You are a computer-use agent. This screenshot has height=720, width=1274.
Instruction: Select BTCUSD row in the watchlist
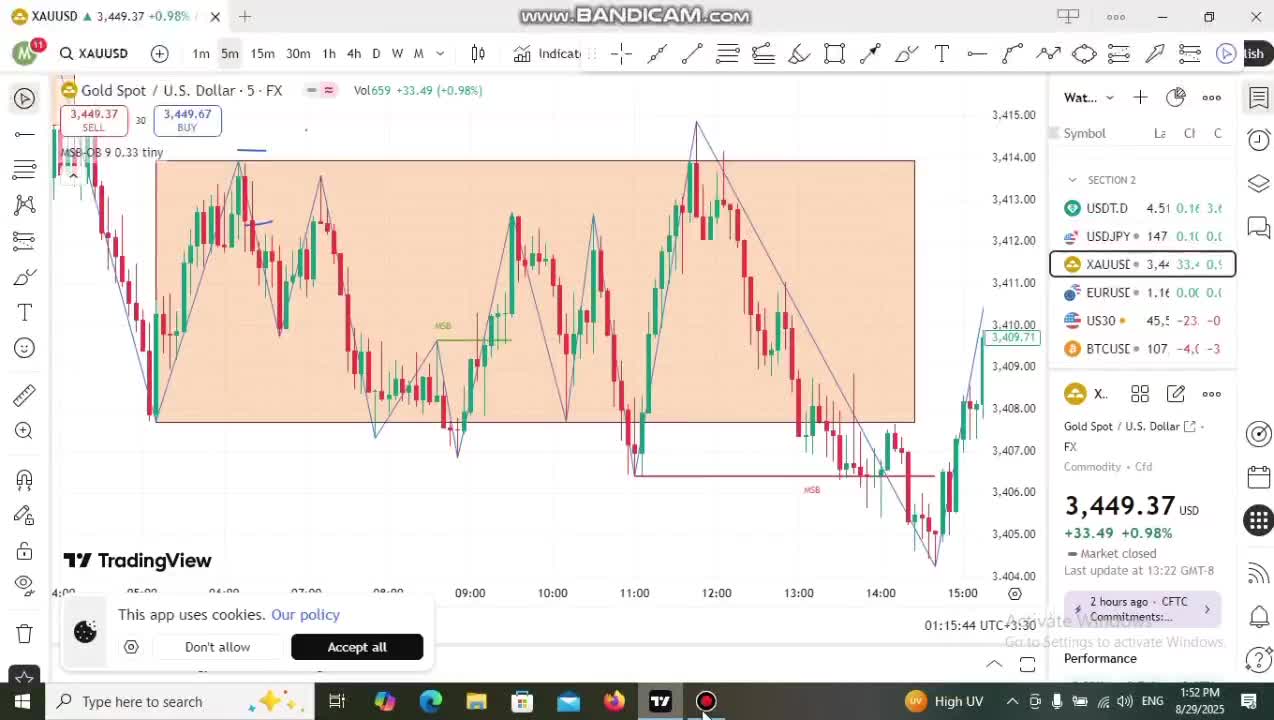(x=1143, y=349)
